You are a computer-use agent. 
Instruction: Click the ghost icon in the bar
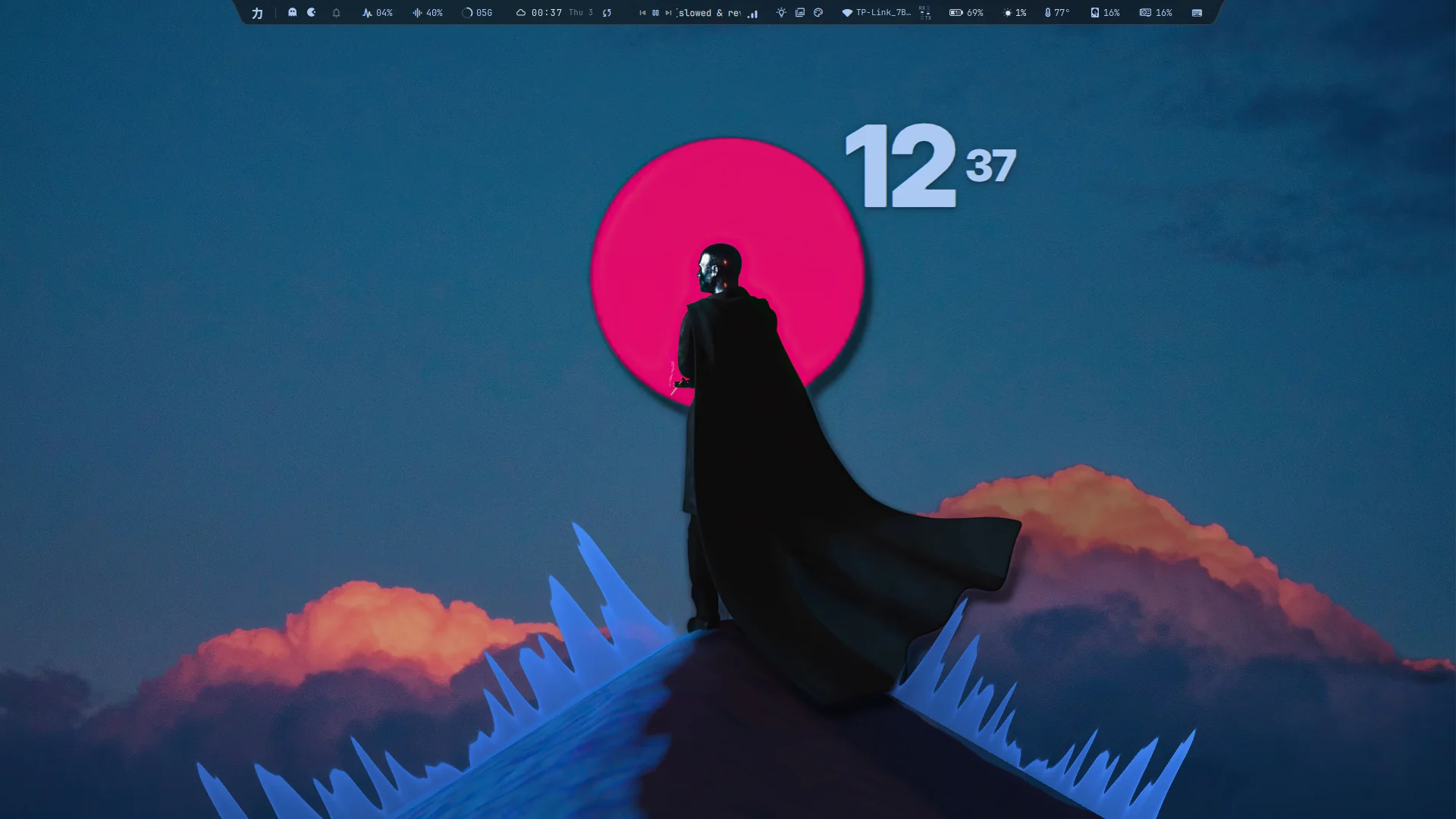click(292, 12)
